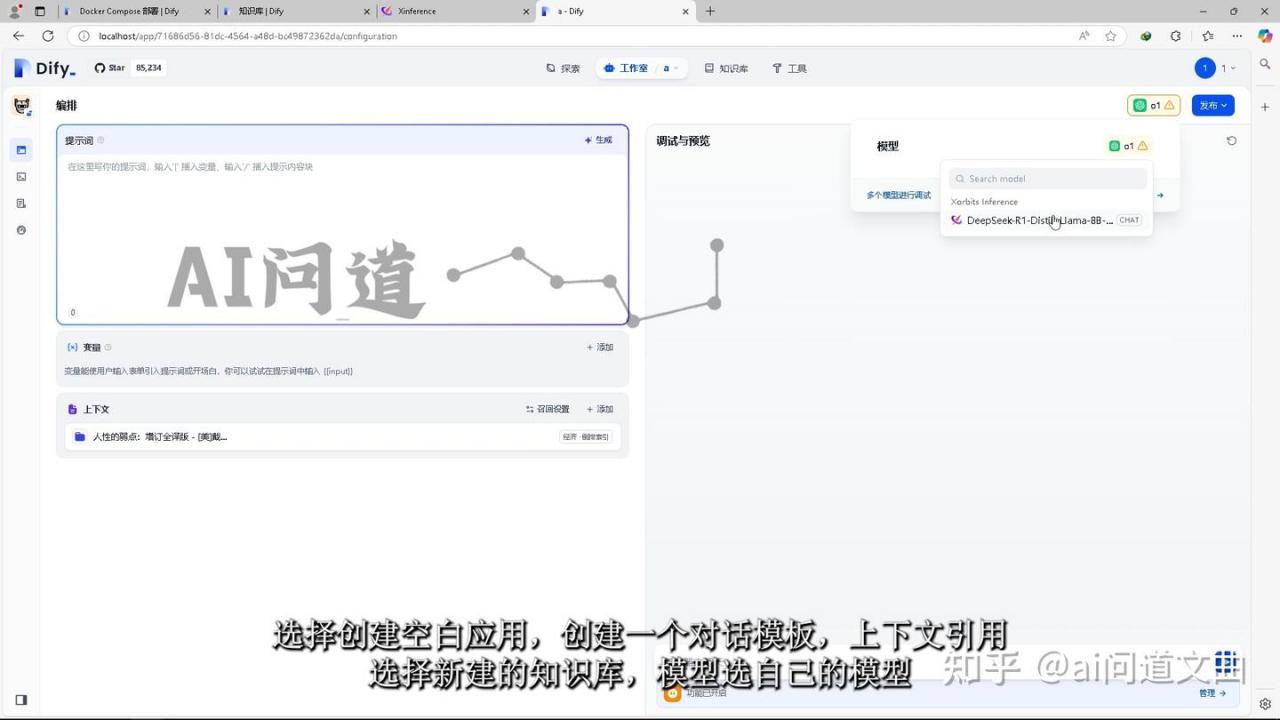The image size is (1280, 720).
Task: Open the 工作室 tab
Action: 626,68
